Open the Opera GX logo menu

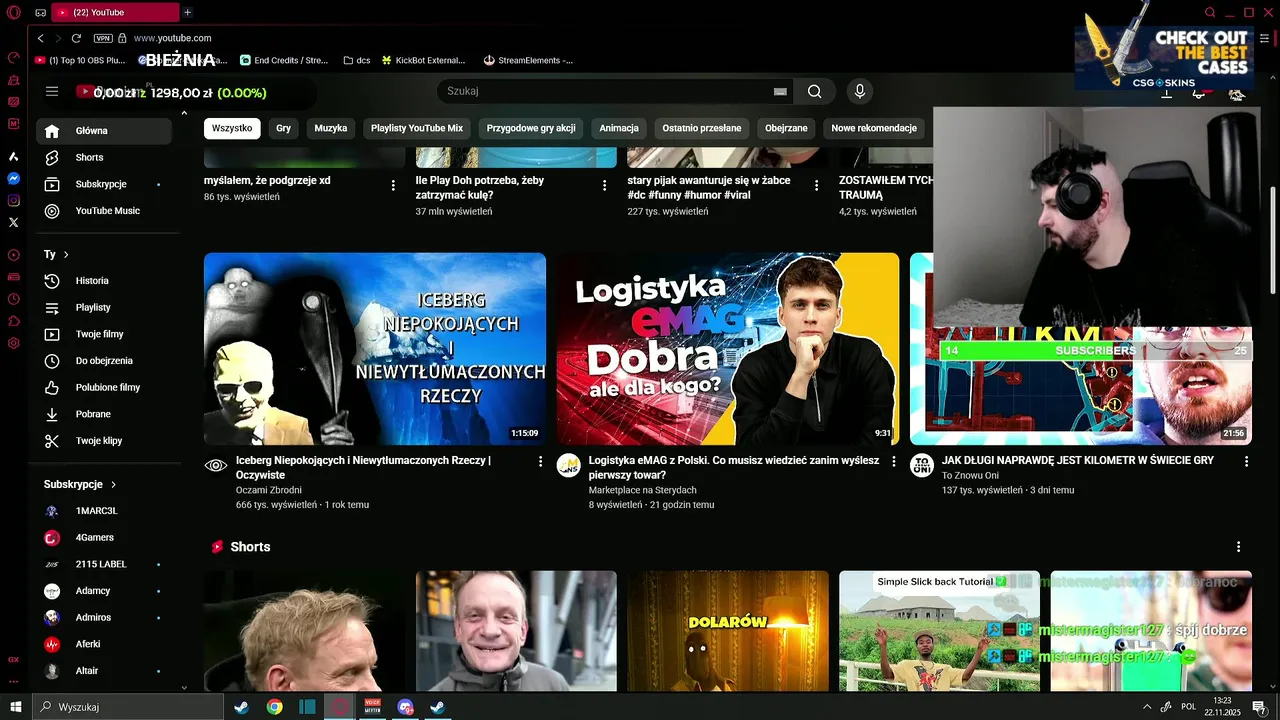(x=13, y=12)
